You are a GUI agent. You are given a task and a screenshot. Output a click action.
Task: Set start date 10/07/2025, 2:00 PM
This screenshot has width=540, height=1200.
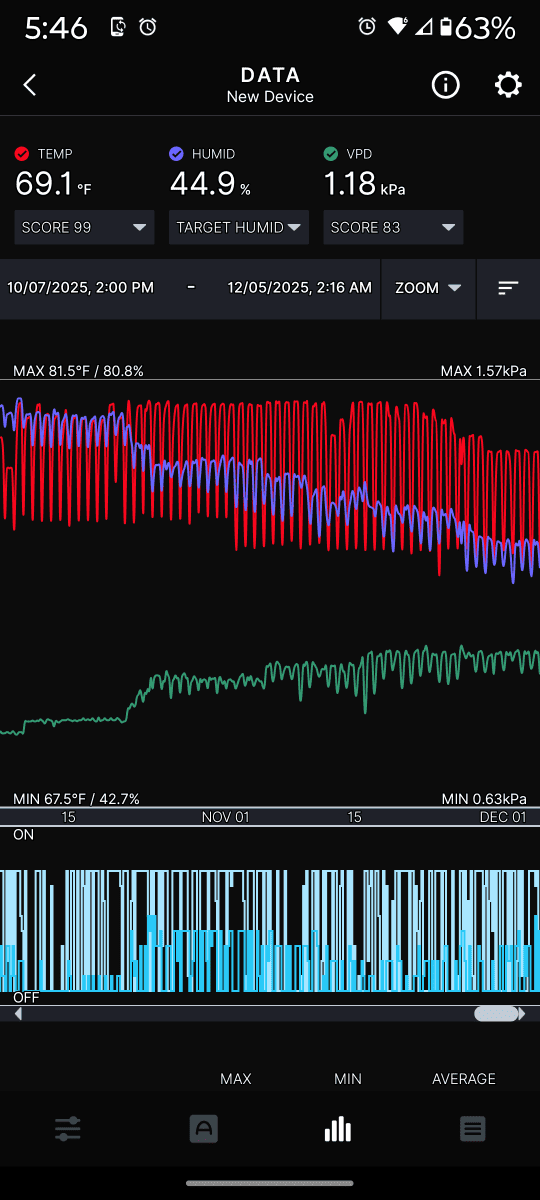pyautogui.click(x=80, y=288)
